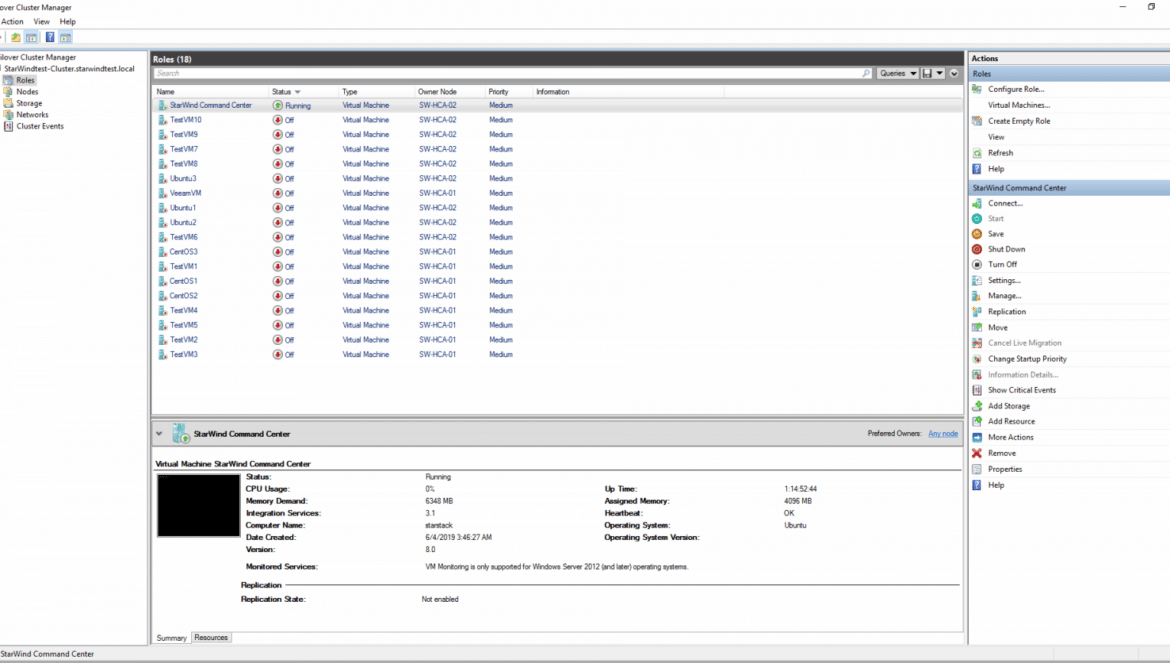Click the Connect icon
The height and width of the screenshot is (663, 1170).
[x=977, y=203]
